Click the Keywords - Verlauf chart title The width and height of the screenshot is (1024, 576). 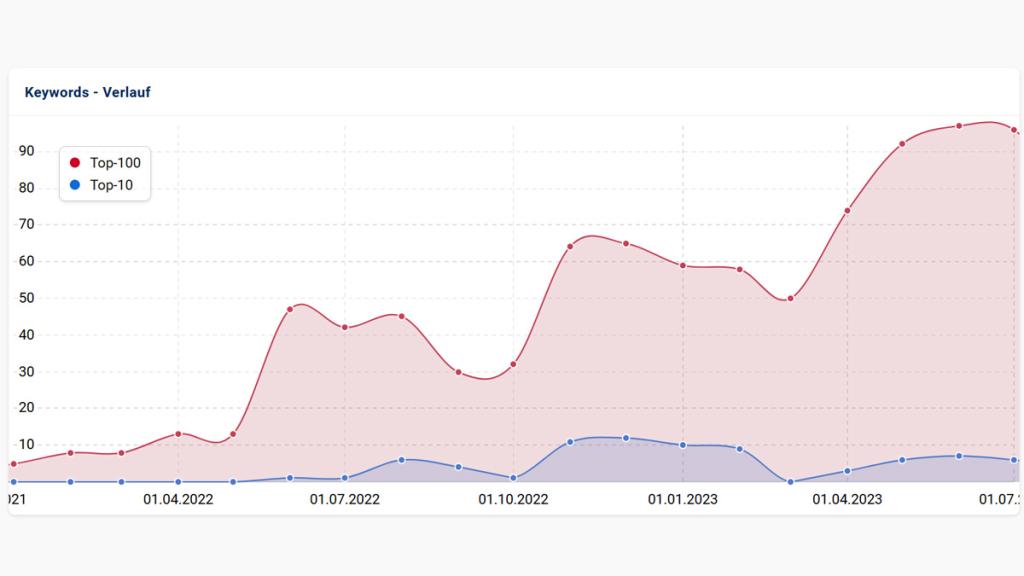click(87, 92)
